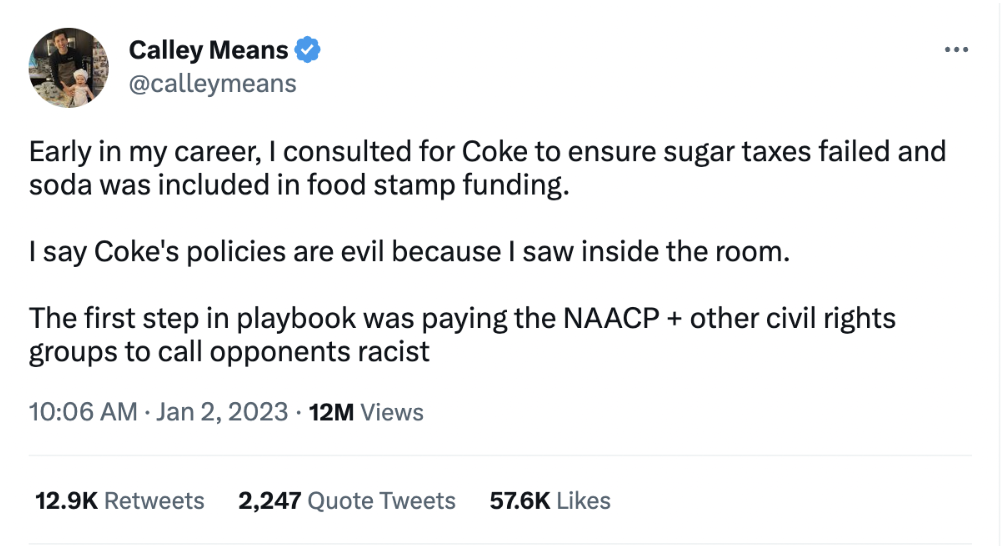The width and height of the screenshot is (1006, 546).
Task: Open the More options three-dot menu
Action: 956,49
